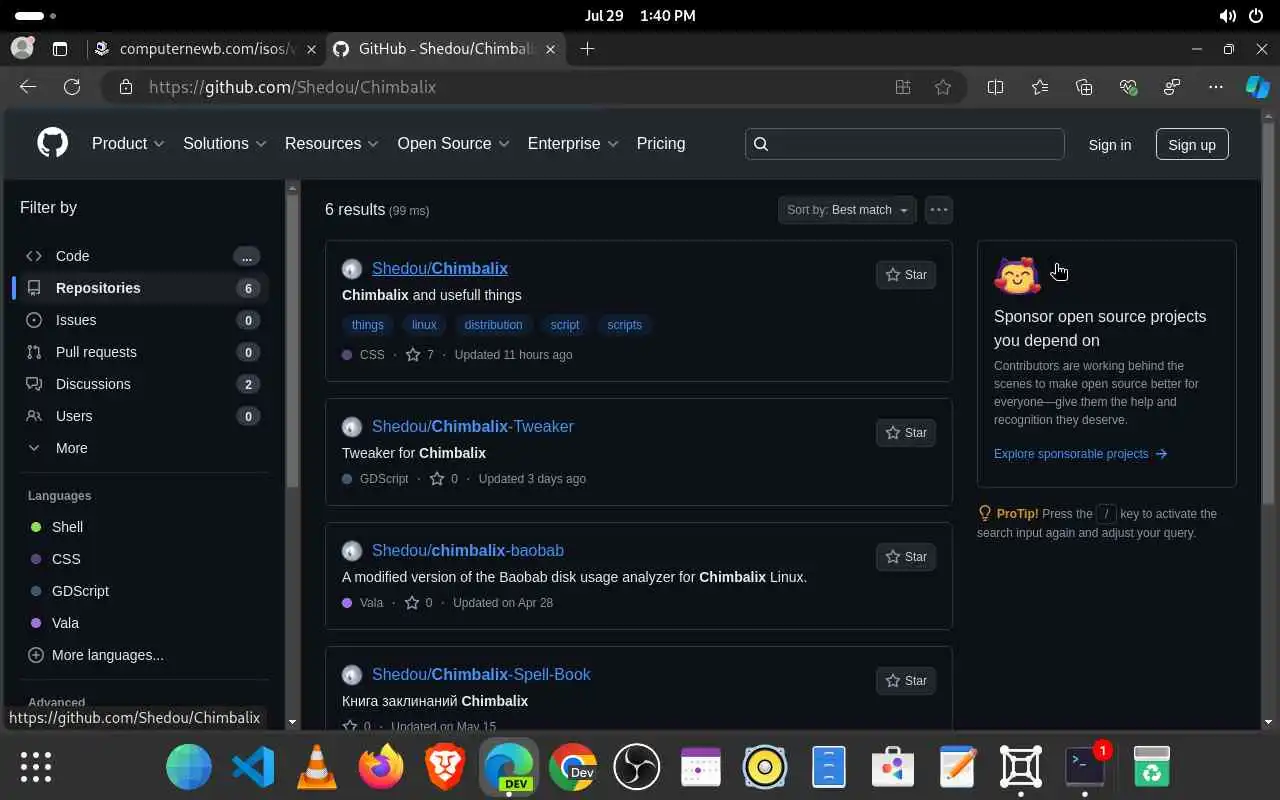Open Chrome Dev from the dock
The width and height of the screenshot is (1280, 800).
click(573, 767)
